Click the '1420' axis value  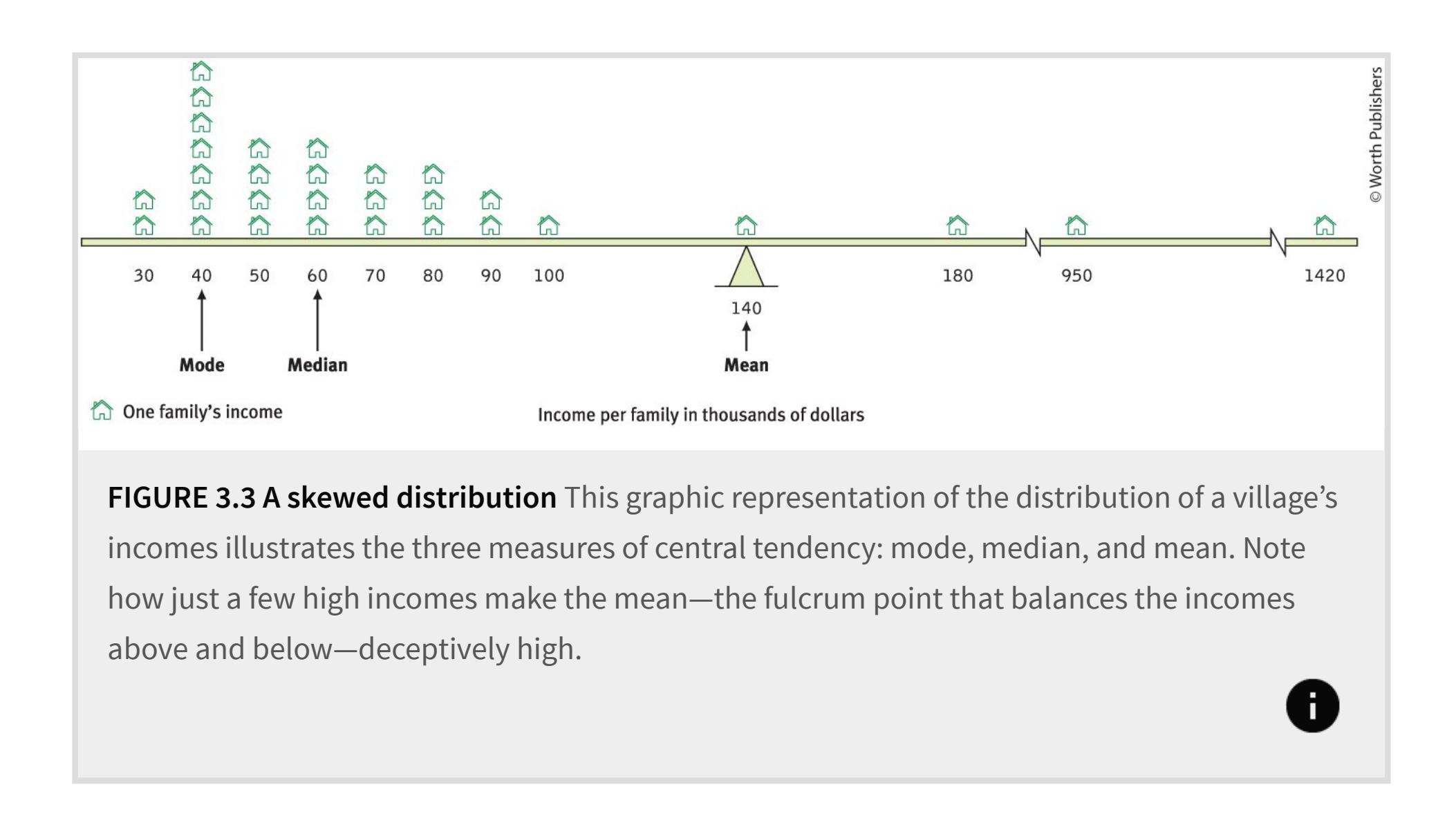1324,276
